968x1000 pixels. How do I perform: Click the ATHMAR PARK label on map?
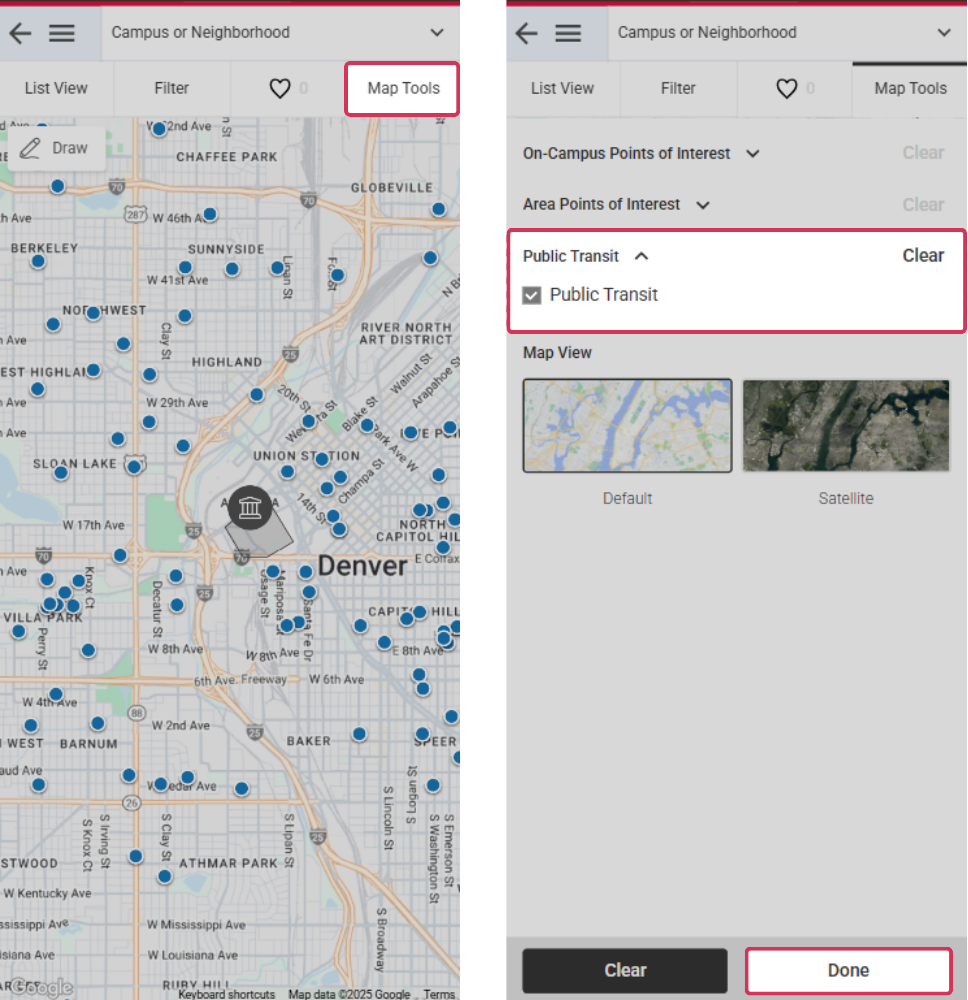pos(228,863)
